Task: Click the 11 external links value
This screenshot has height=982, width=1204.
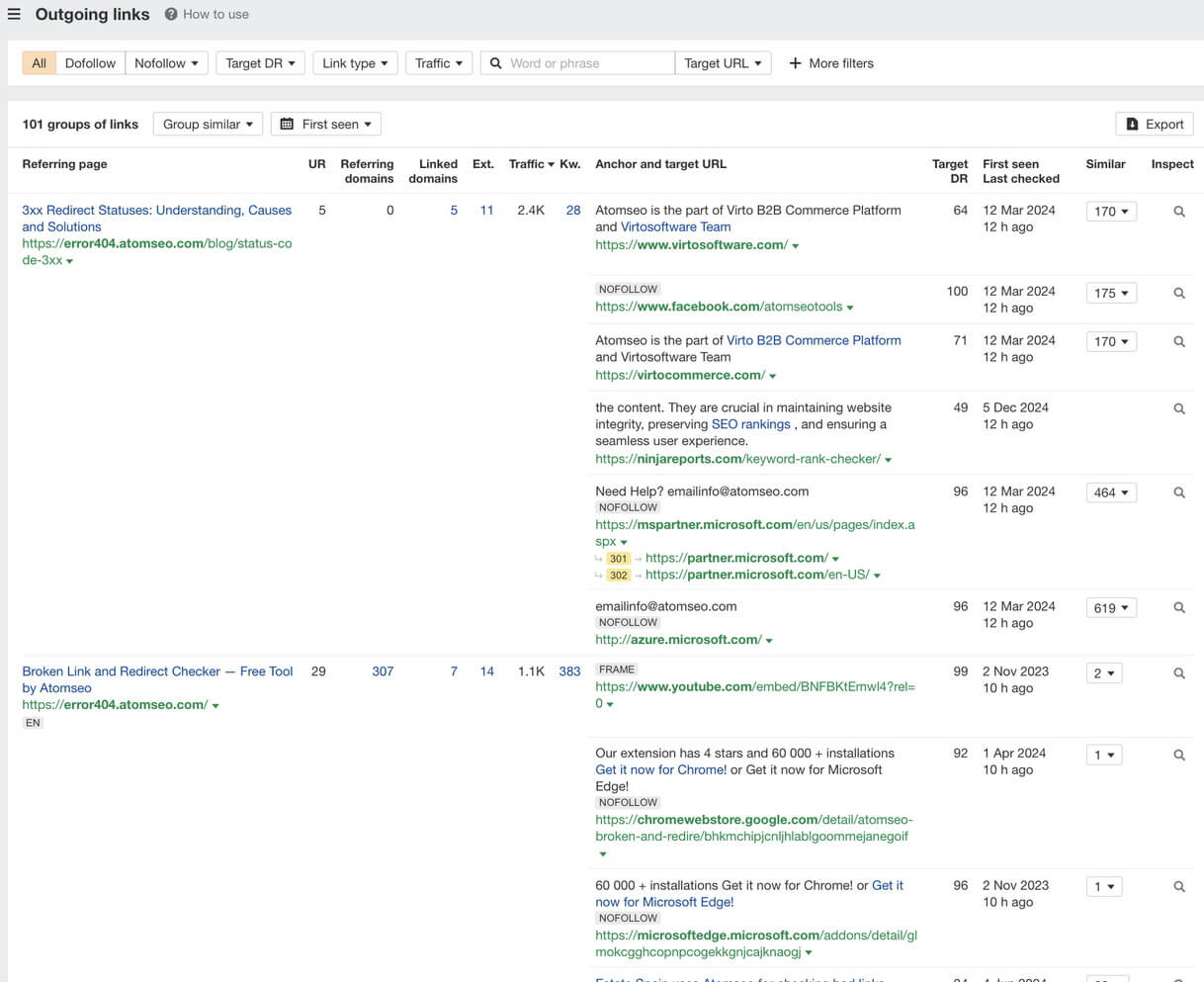Action: point(486,211)
